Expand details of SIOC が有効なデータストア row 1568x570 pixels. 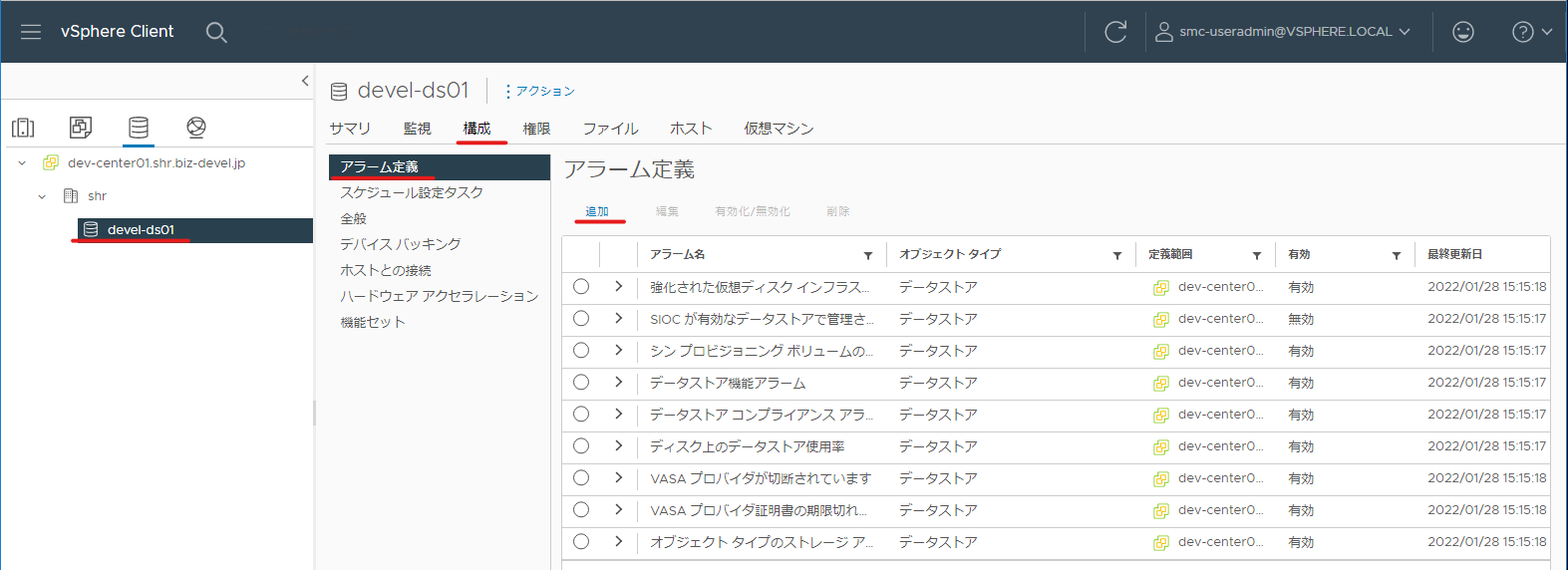(x=619, y=319)
